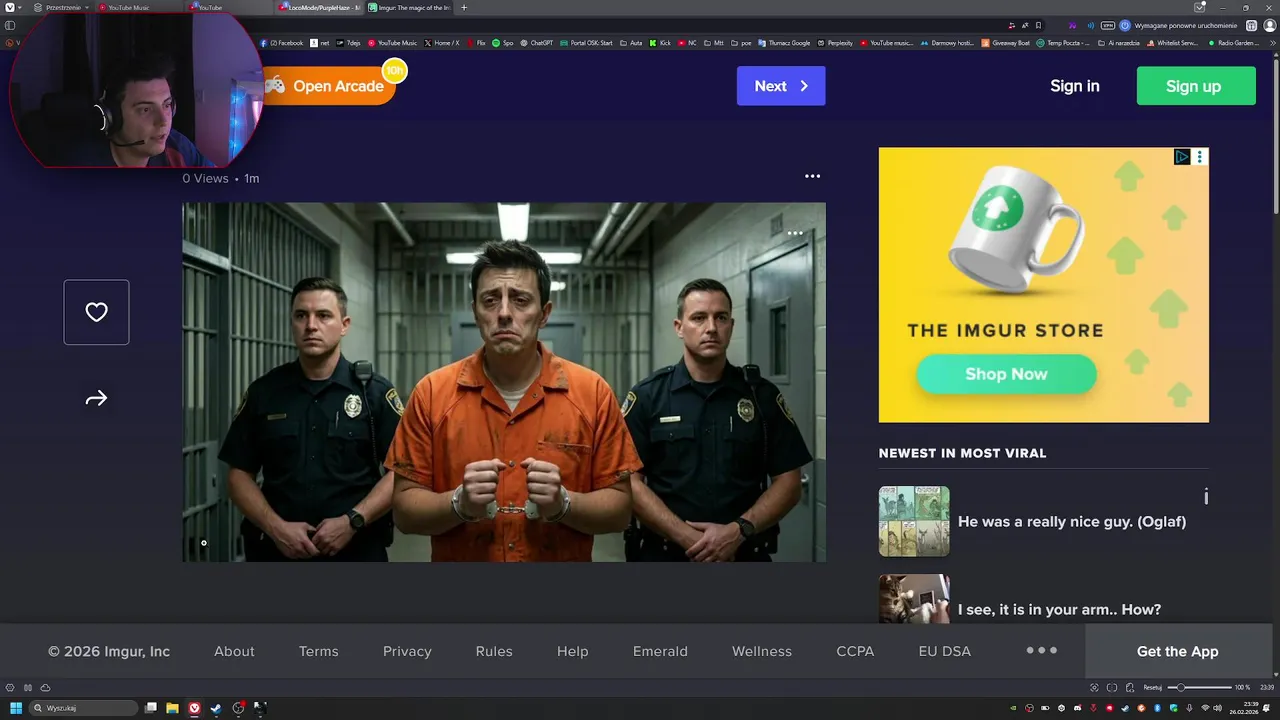Open the Facebook bookmark
The image size is (1280, 720).
(x=282, y=43)
